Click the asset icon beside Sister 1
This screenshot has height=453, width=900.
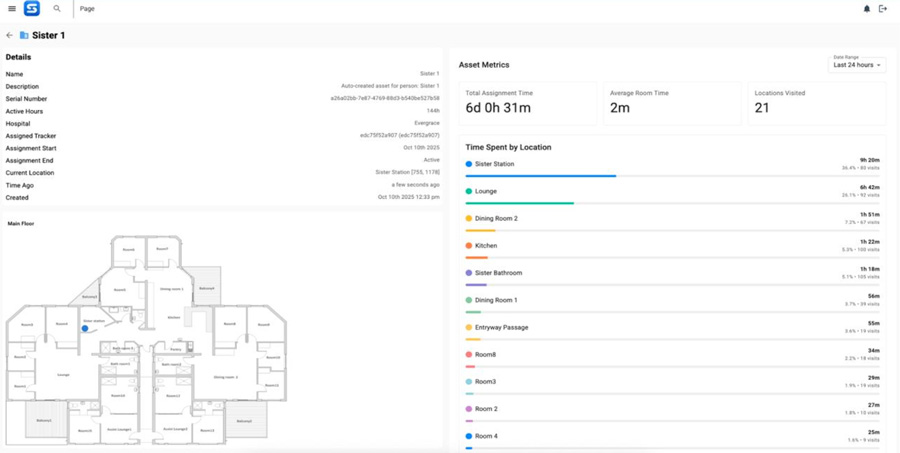[24, 35]
